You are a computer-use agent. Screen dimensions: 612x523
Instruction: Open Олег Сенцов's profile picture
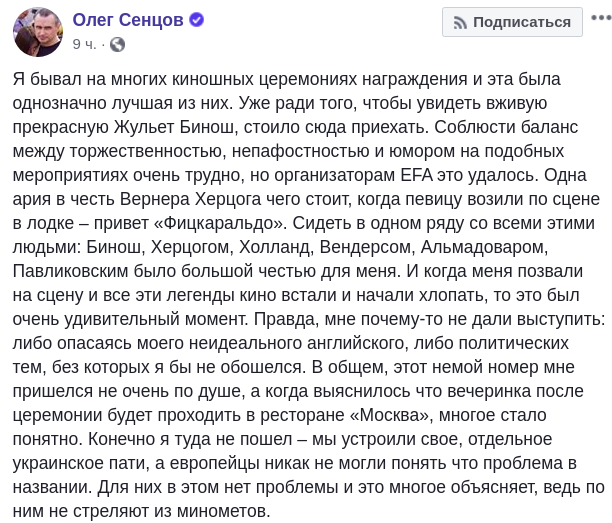point(37,31)
